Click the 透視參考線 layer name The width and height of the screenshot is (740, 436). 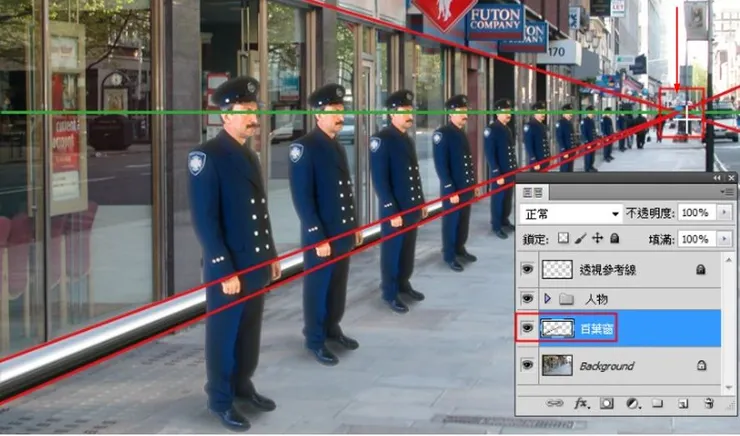[608, 270]
